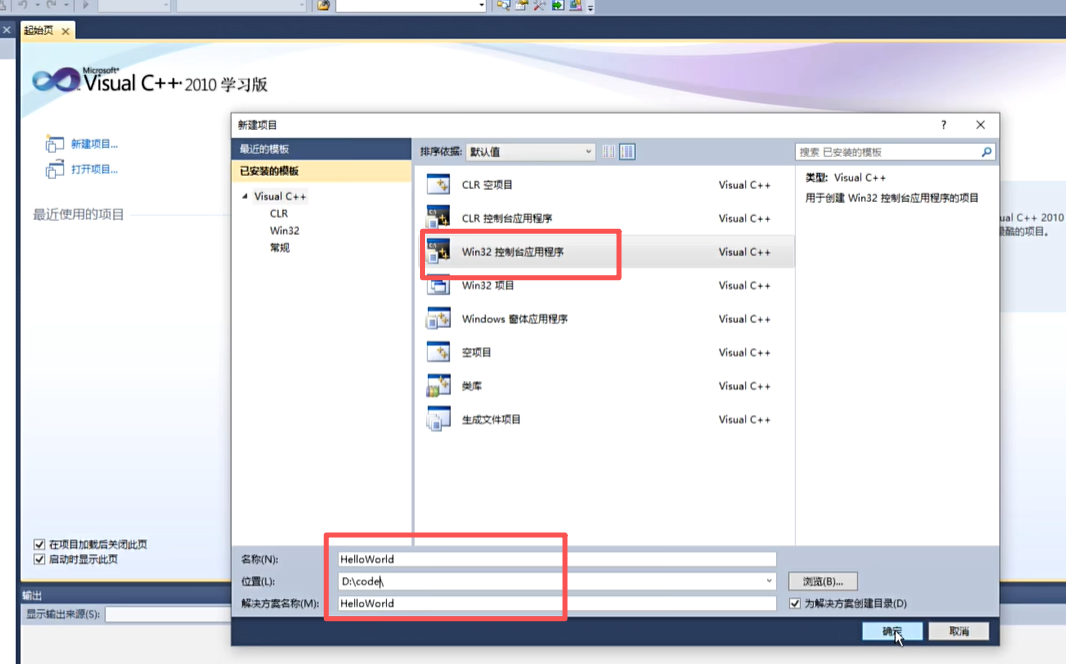The image size is (1066, 664).
Task: Select the 生成文件项目 template icon
Action: point(439,419)
